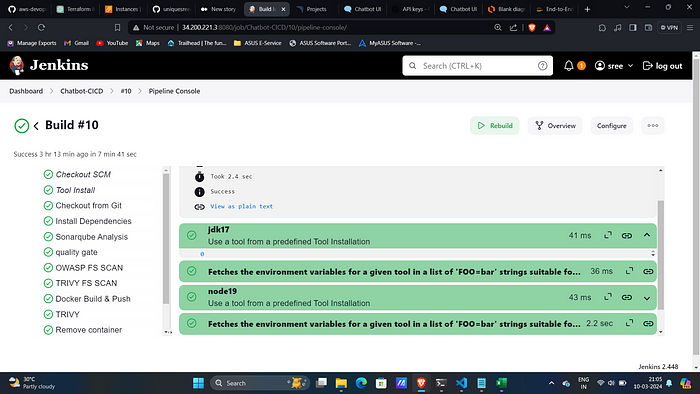
Task: Copy link icon of the jdk17 step
Action: point(627,236)
